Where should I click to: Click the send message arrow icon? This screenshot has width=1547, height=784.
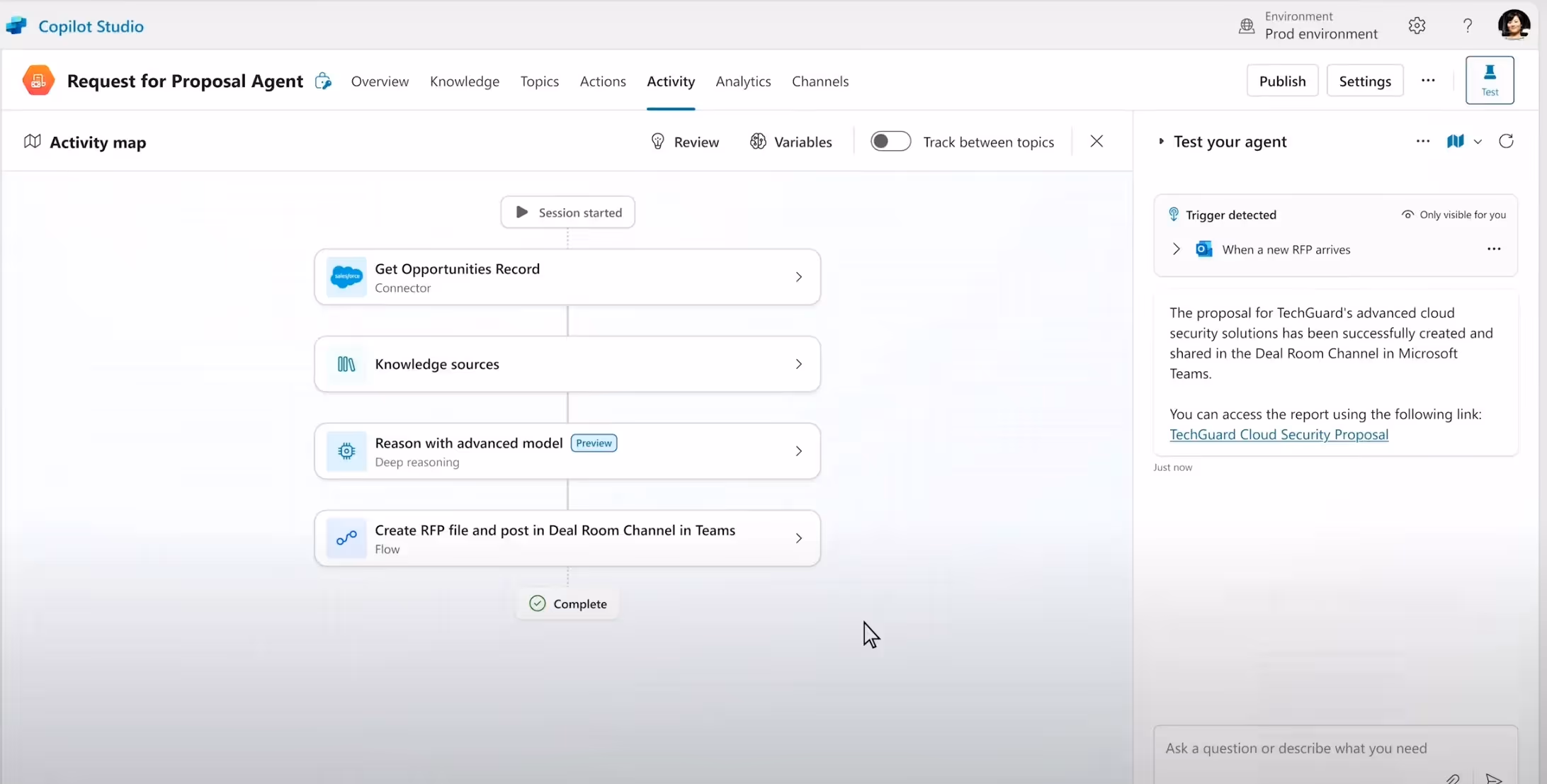pyautogui.click(x=1494, y=778)
